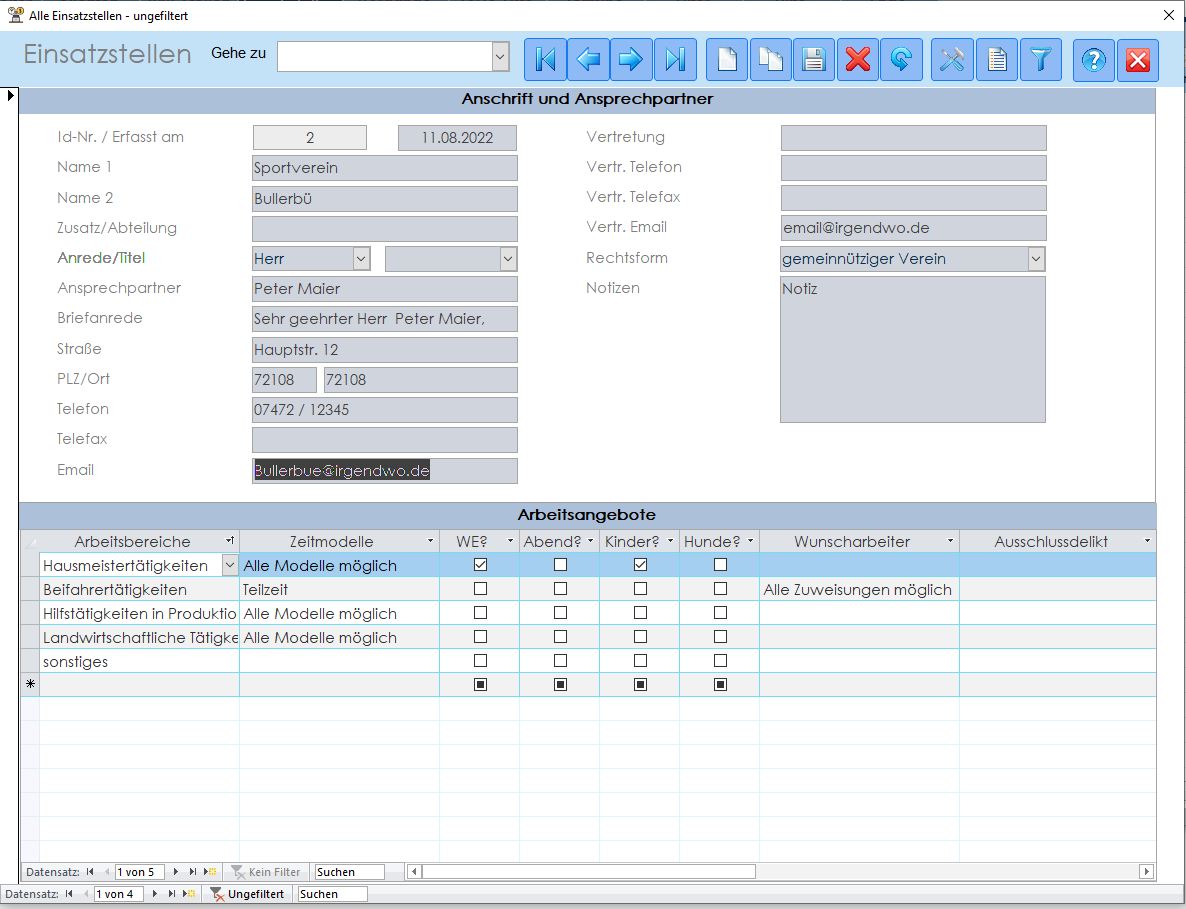Create a new blank record
The image size is (1186, 909).
[x=727, y=60]
